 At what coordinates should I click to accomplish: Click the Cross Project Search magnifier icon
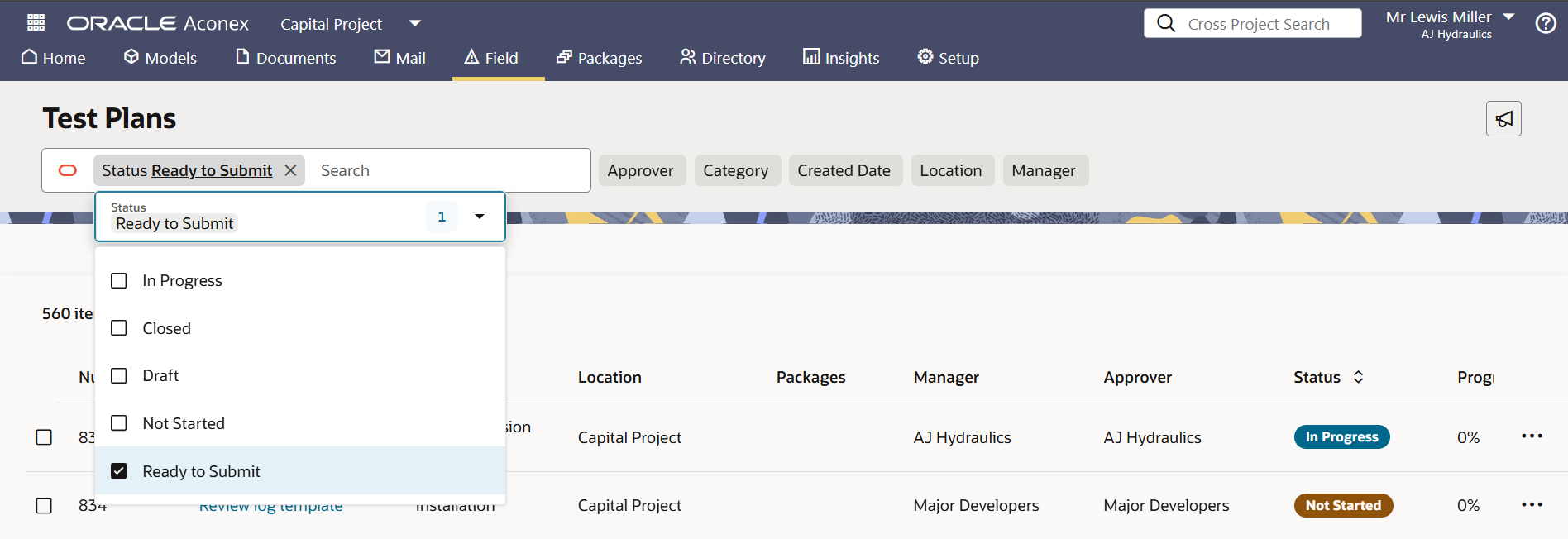point(1166,23)
